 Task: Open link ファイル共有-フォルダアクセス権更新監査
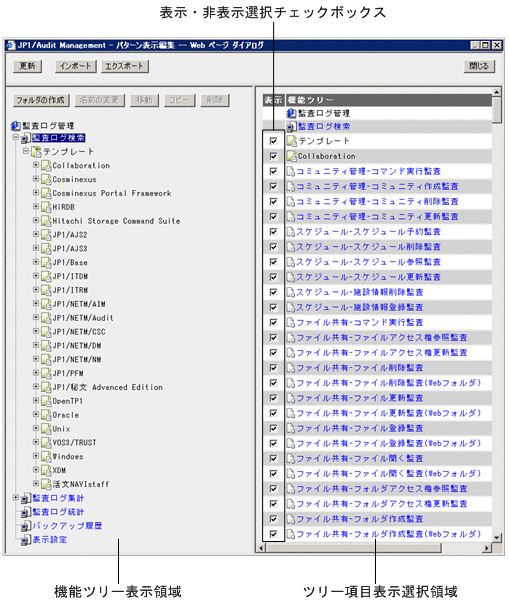click(382, 504)
